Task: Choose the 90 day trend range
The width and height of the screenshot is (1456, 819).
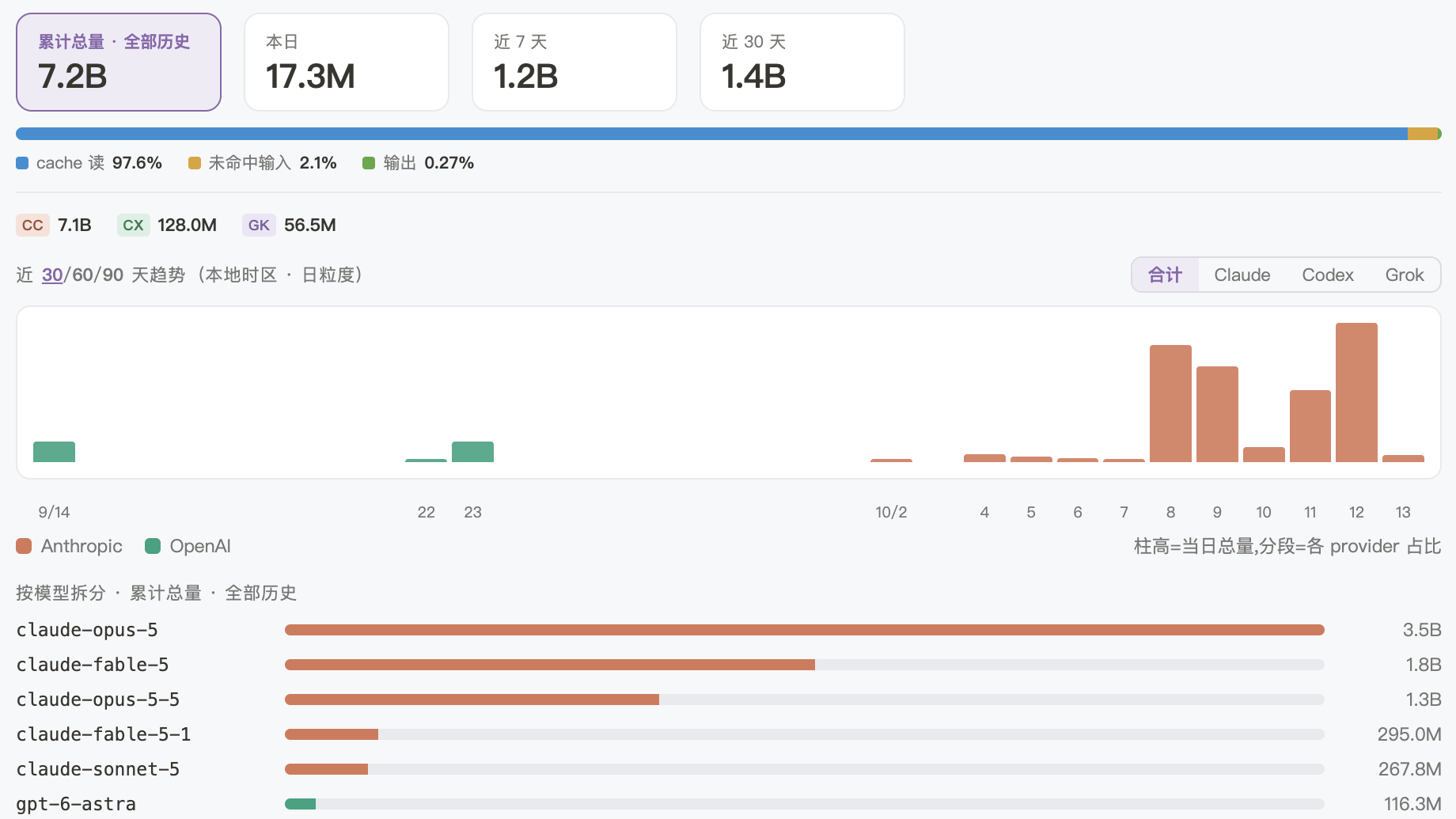Action: pyautogui.click(x=113, y=275)
